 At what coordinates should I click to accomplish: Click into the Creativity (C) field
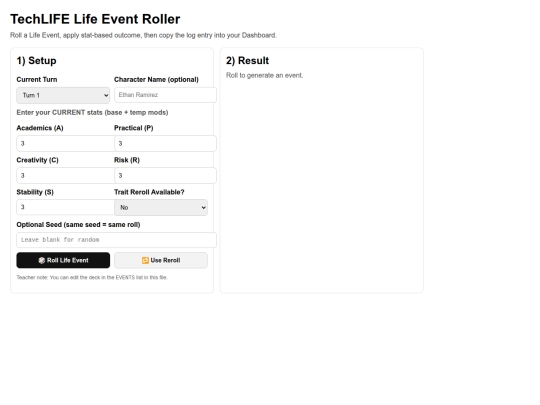pyautogui.click(x=65, y=175)
